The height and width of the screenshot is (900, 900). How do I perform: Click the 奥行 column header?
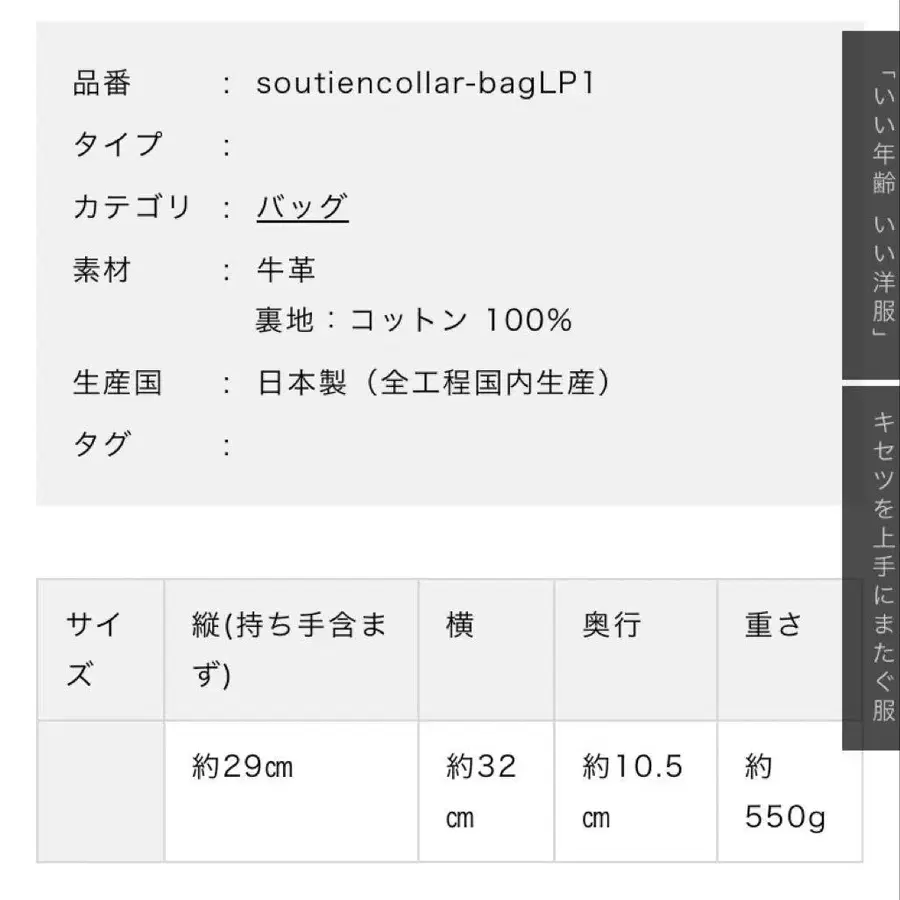click(611, 626)
